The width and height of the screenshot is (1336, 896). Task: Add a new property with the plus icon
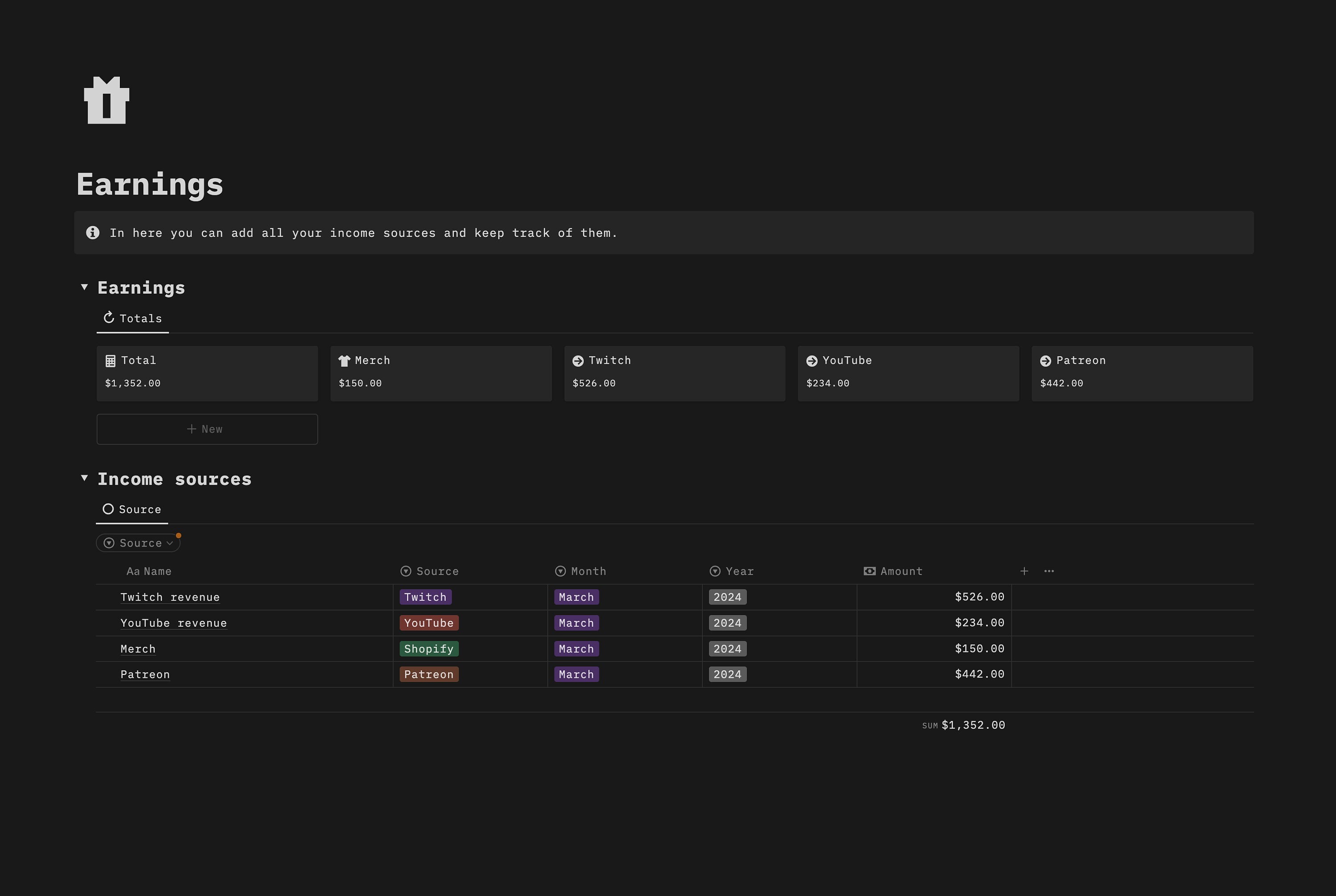click(1024, 571)
